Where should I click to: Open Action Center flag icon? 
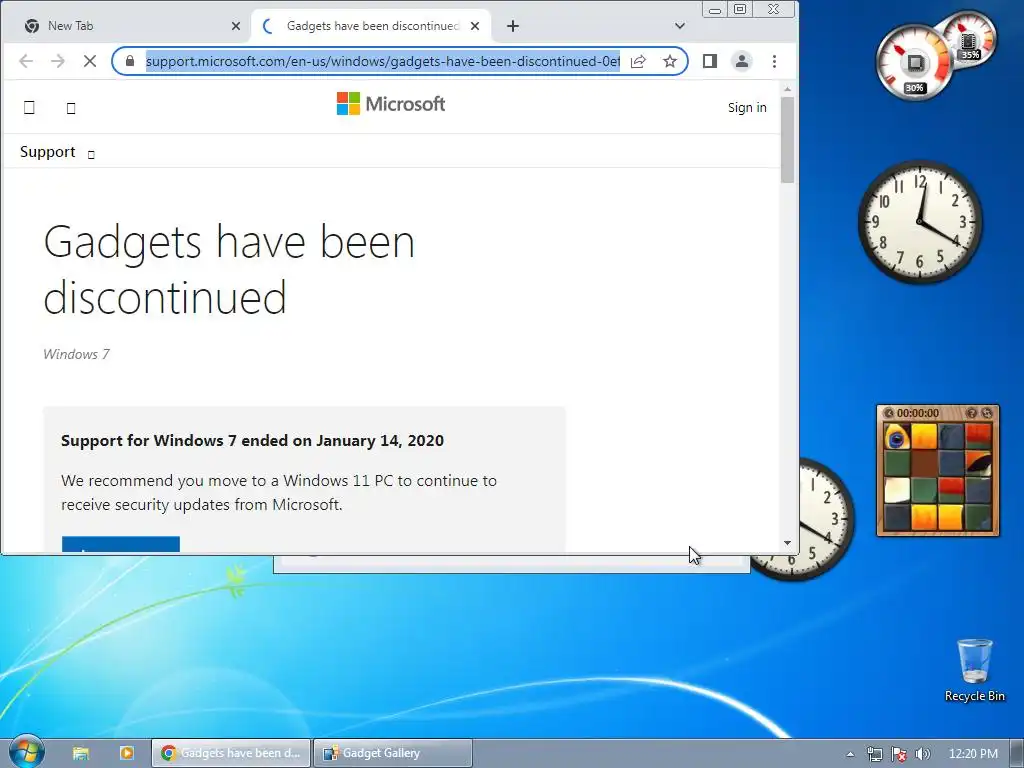899,754
